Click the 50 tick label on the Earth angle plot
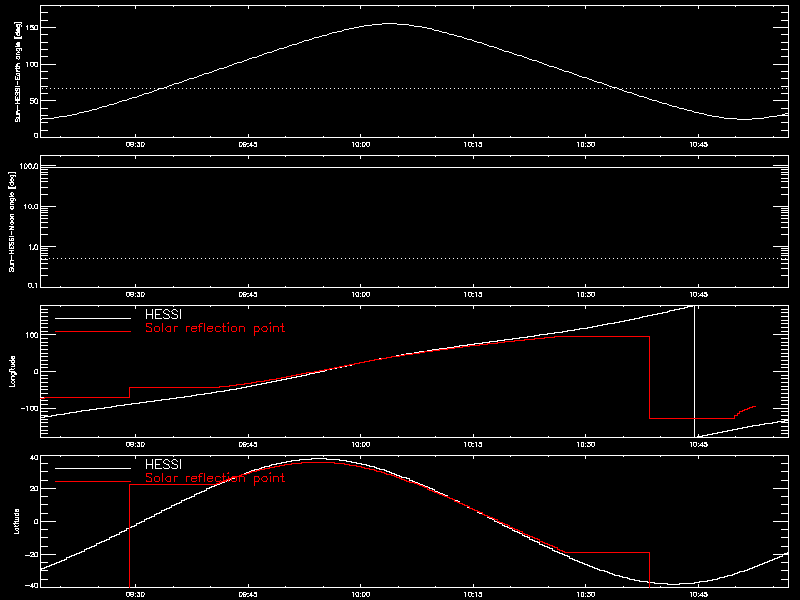The height and width of the screenshot is (600, 800). pyautogui.click(x=34, y=101)
